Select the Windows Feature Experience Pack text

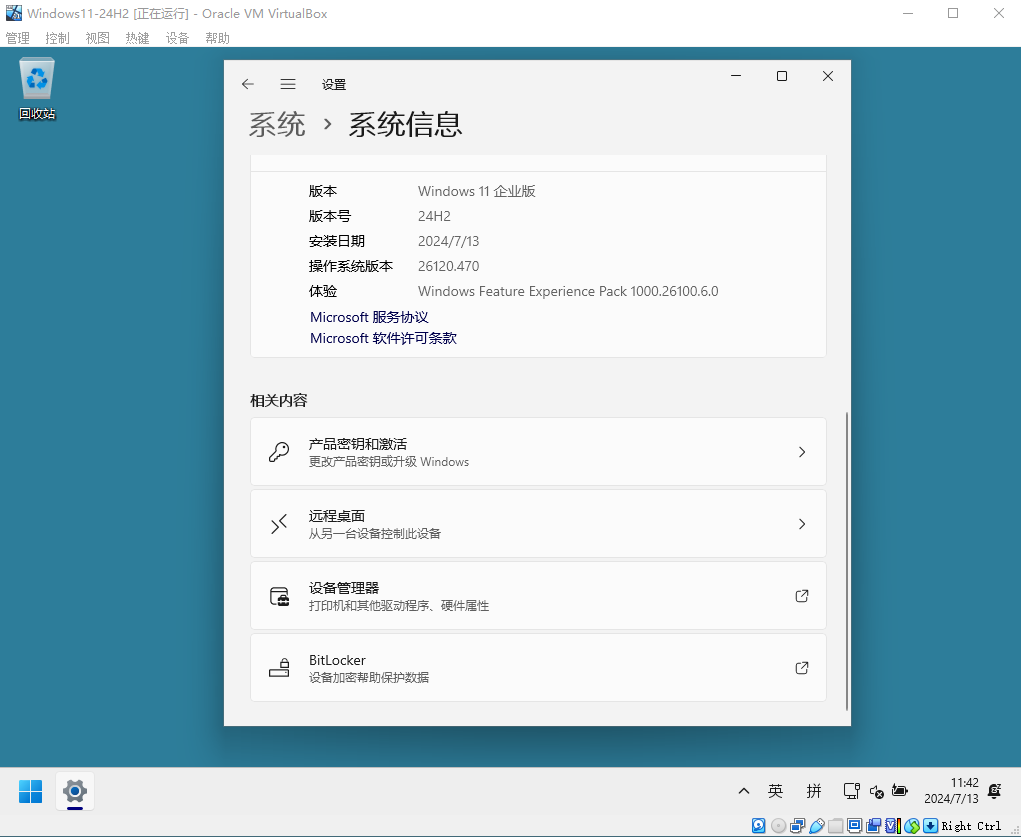click(568, 291)
